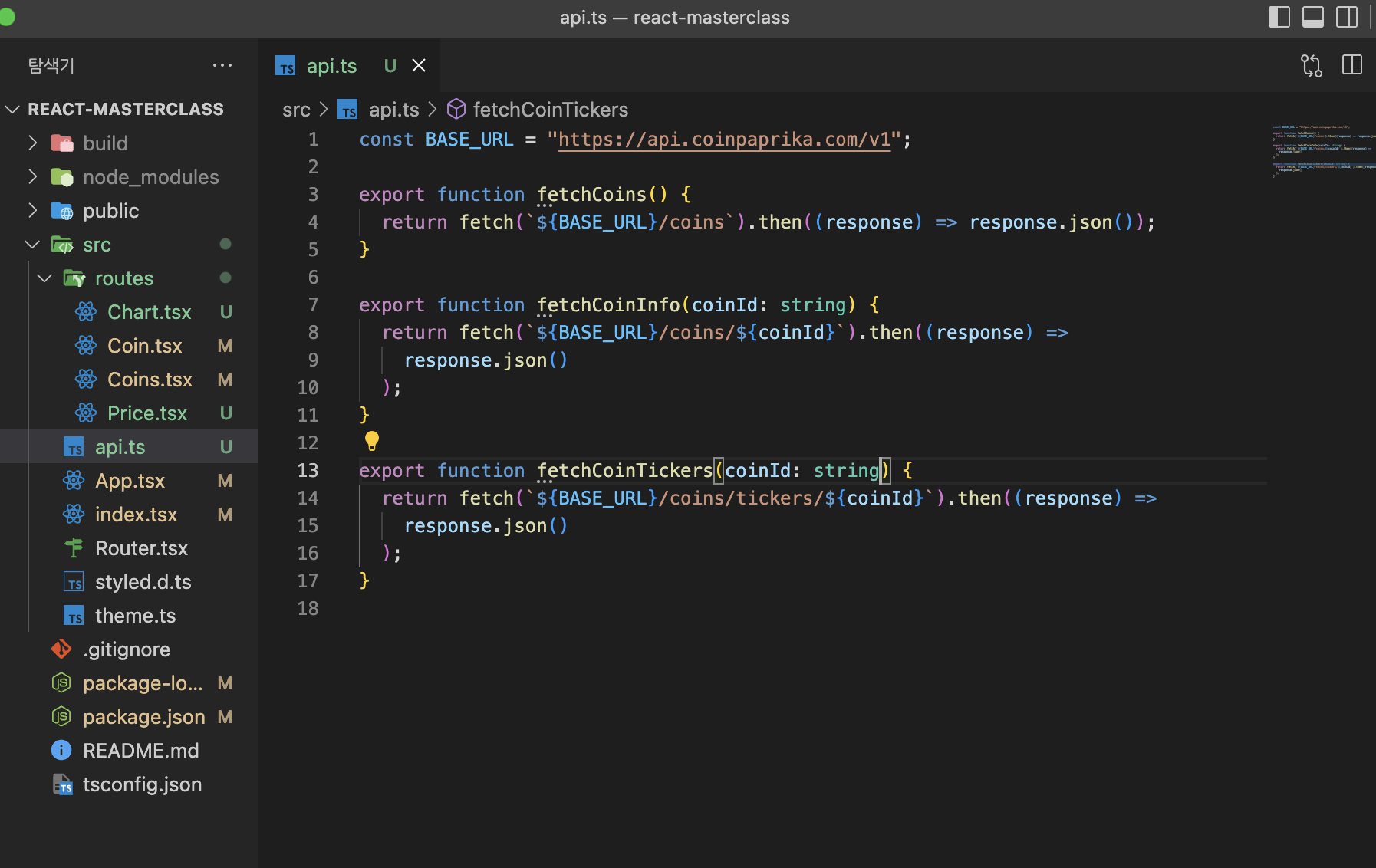This screenshot has height=868, width=1376.
Task: Toggle the primary sidebar layout icon
Action: (x=1279, y=17)
